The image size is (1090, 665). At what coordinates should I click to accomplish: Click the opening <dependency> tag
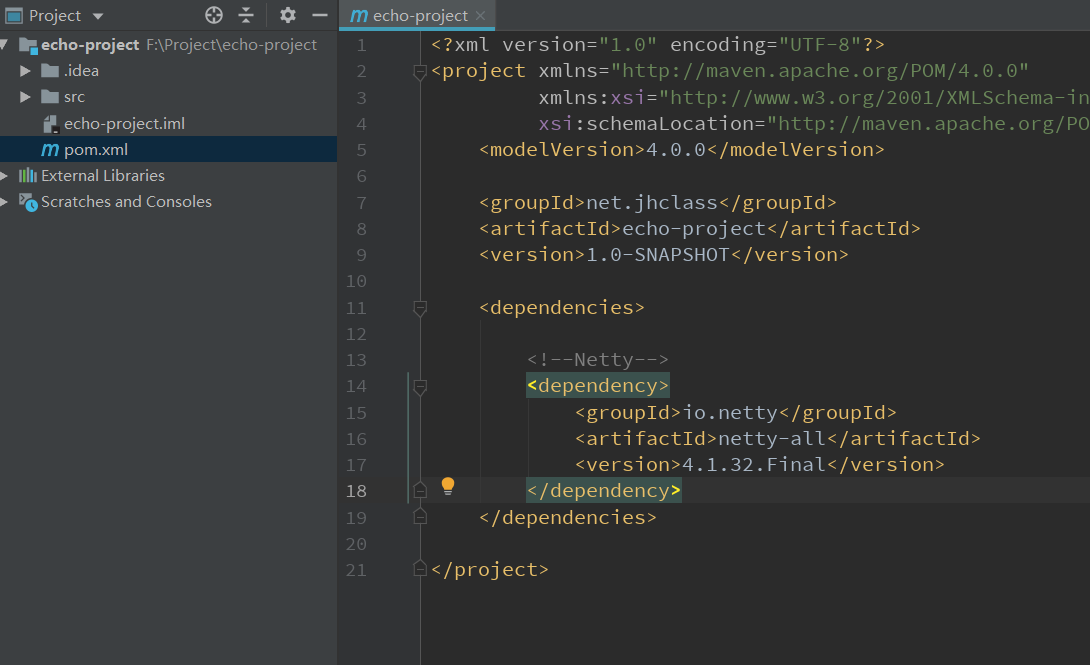tap(598, 386)
